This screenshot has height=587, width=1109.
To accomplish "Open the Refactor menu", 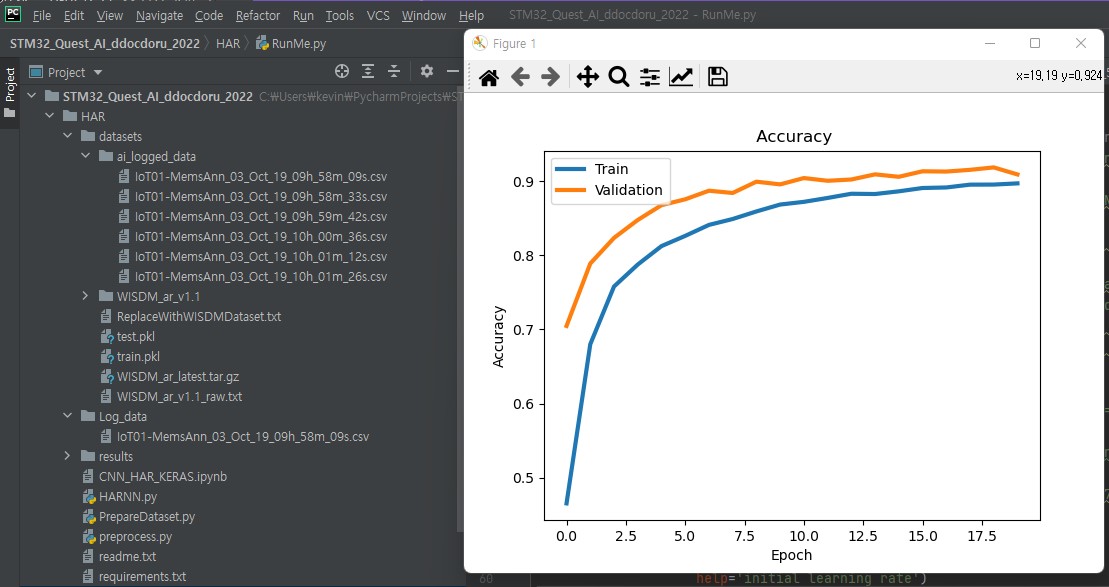I will coord(258,16).
